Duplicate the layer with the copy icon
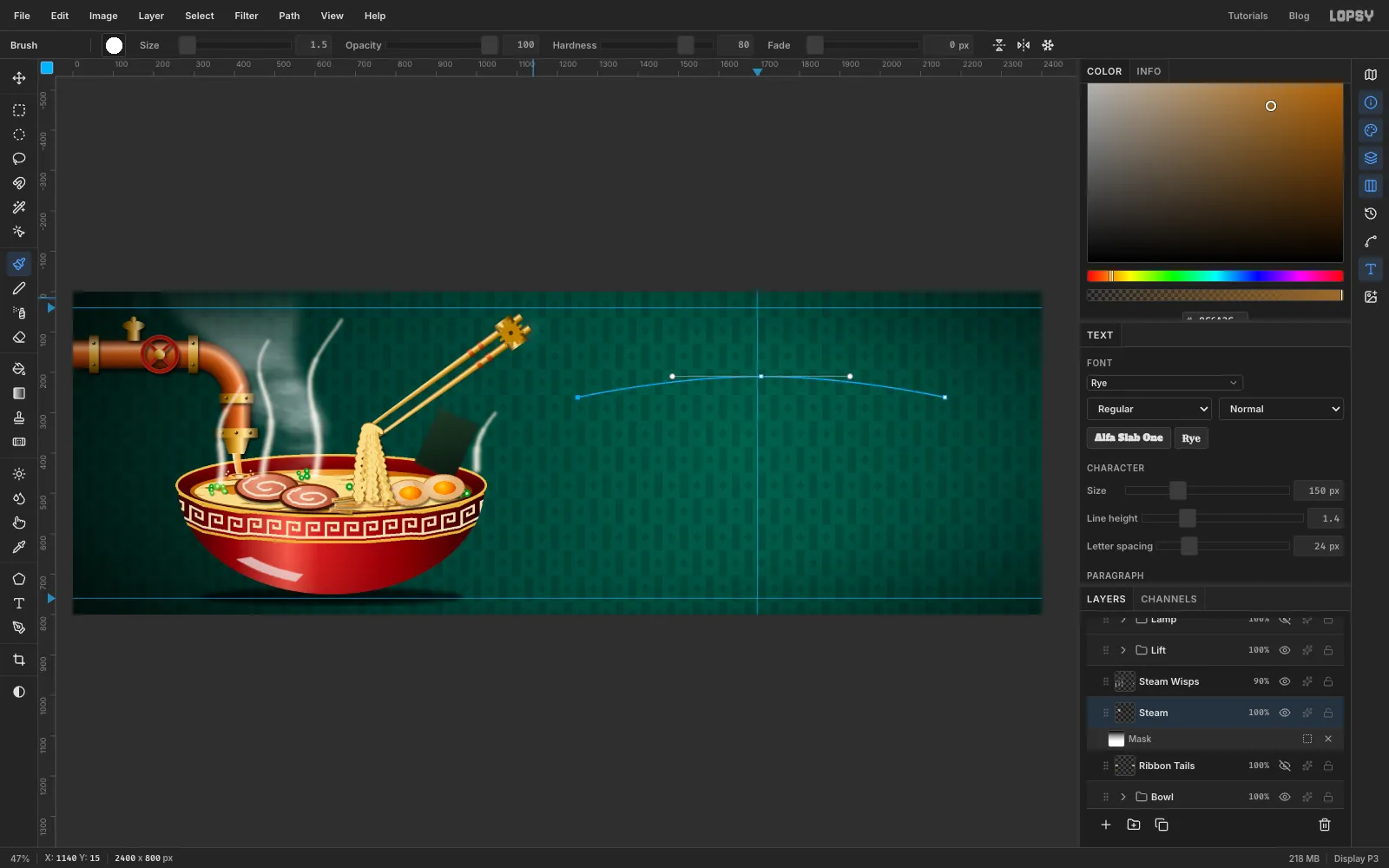Image resolution: width=1389 pixels, height=868 pixels. [1162, 825]
